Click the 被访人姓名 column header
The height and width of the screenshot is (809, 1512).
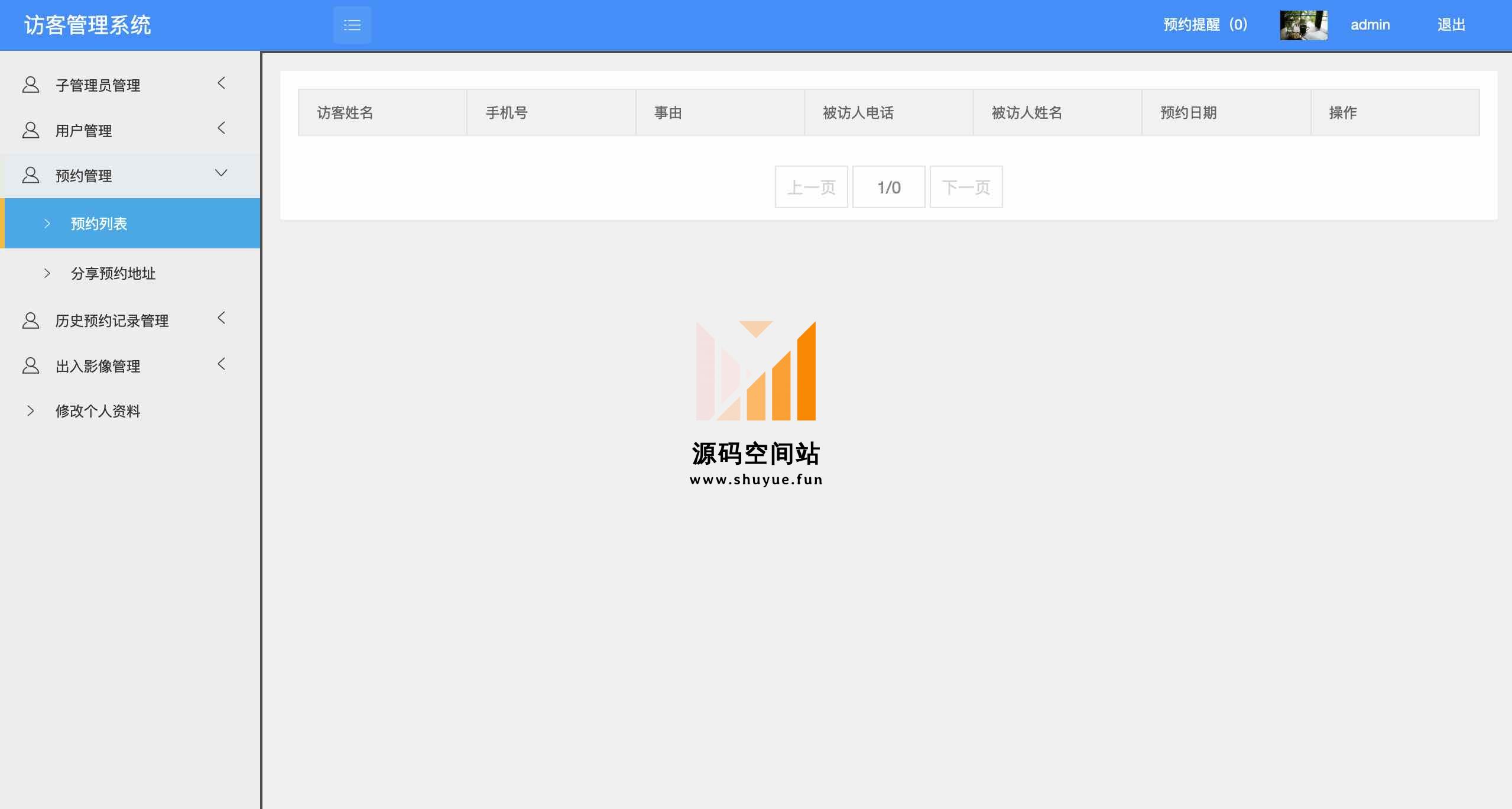(1057, 112)
